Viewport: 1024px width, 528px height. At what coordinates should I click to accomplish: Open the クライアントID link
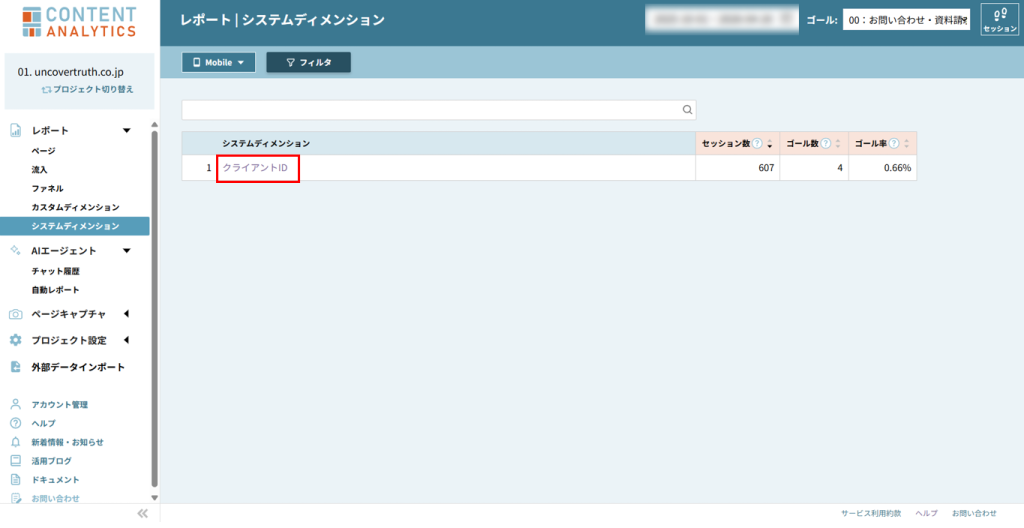tap(255, 168)
